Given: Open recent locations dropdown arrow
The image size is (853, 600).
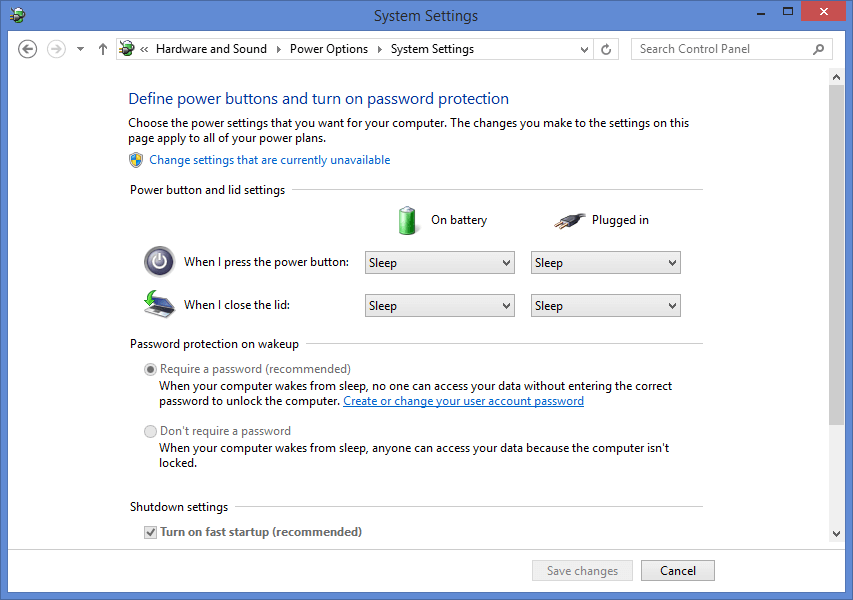Looking at the screenshot, I should point(81,49).
